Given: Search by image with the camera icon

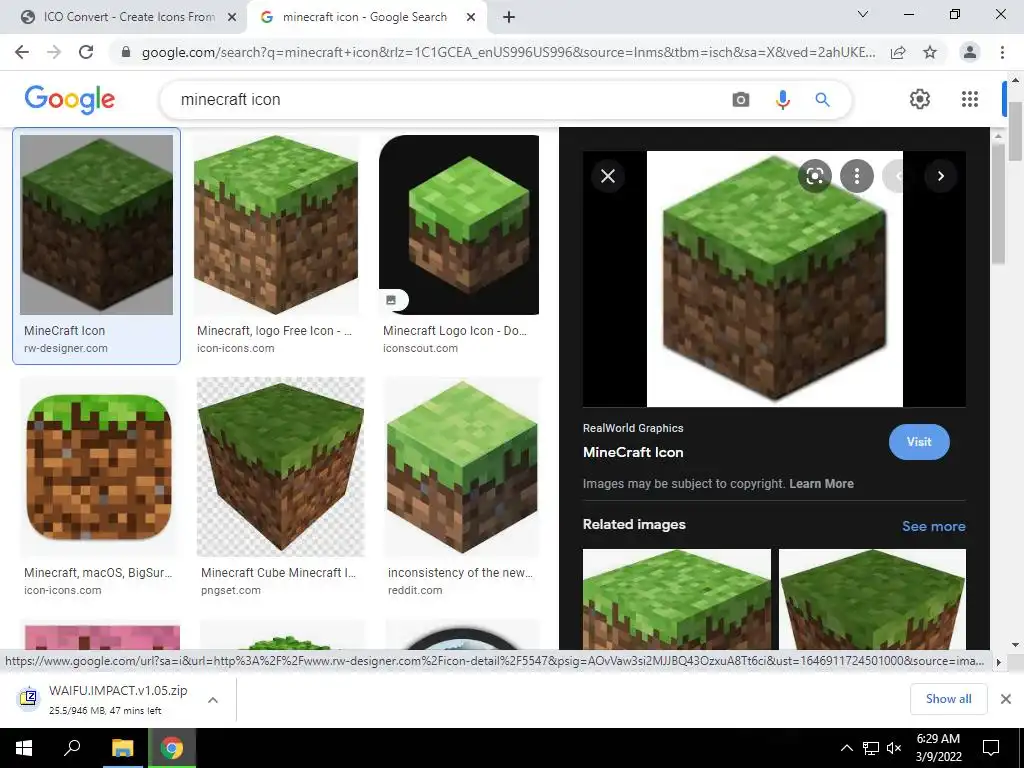Looking at the screenshot, I should coord(741,99).
